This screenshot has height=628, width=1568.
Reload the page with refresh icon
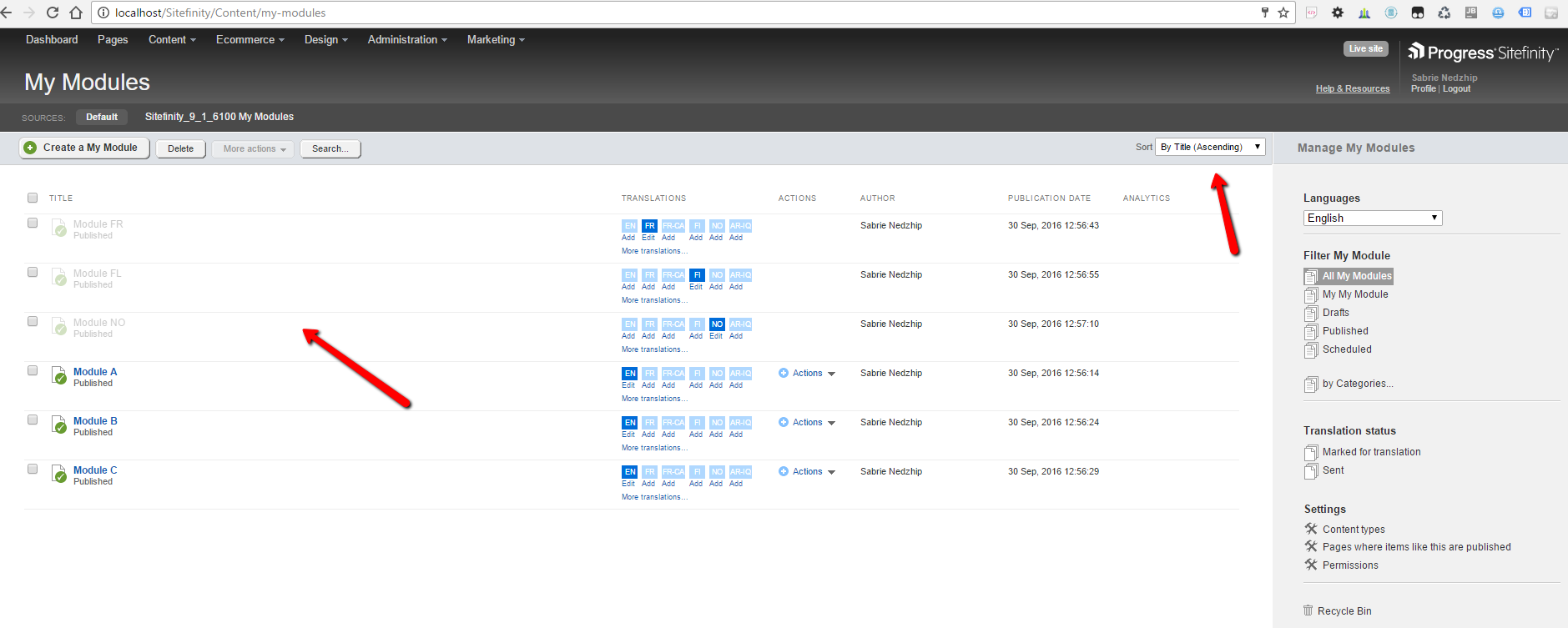click(x=53, y=13)
